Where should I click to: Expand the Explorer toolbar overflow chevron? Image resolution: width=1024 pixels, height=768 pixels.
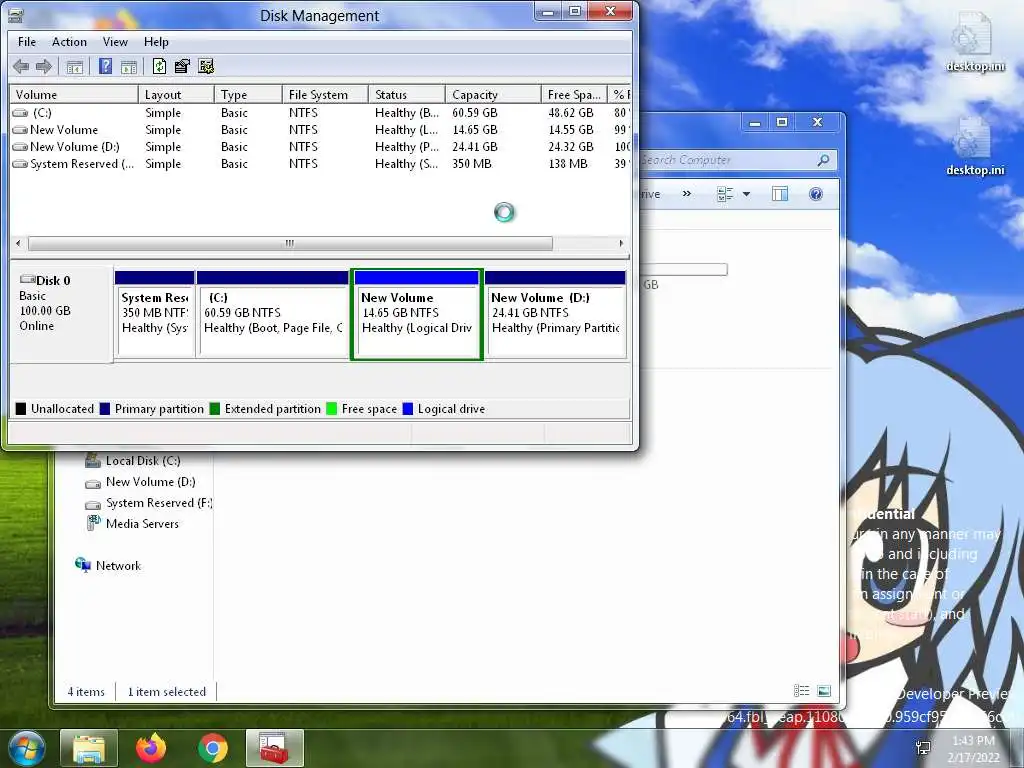pyautogui.click(x=686, y=194)
